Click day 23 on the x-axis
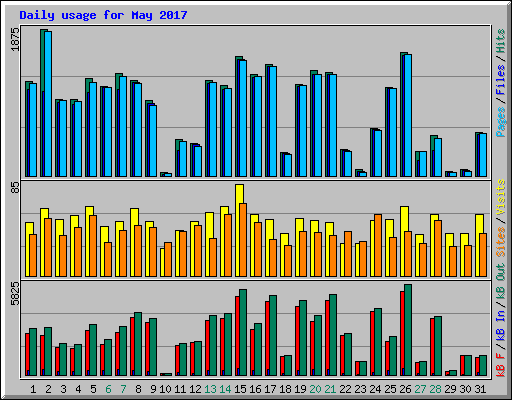This screenshot has height=400, width=512. (360, 389)
